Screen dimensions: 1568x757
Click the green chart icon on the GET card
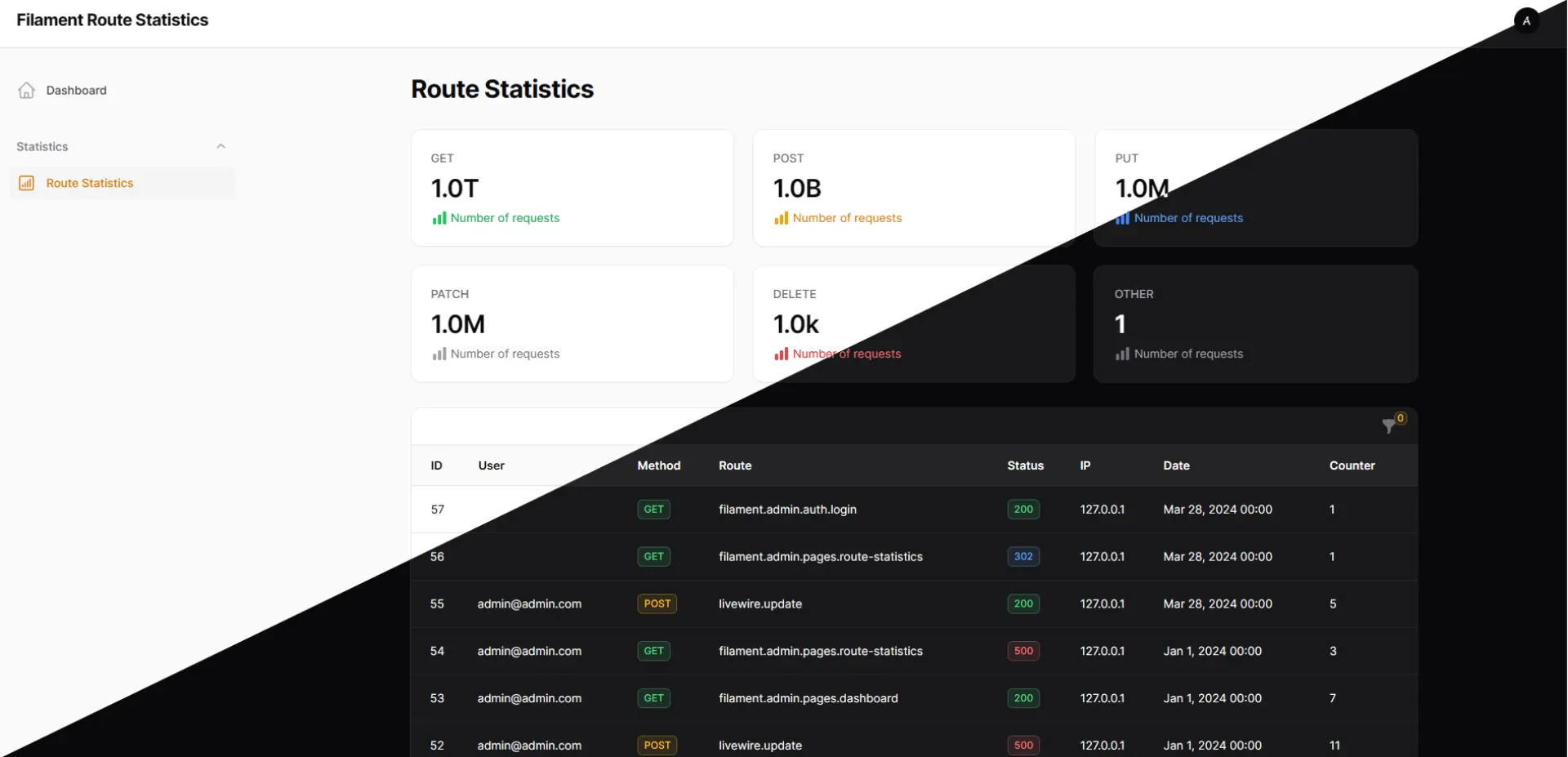click(x=439, y=218)
